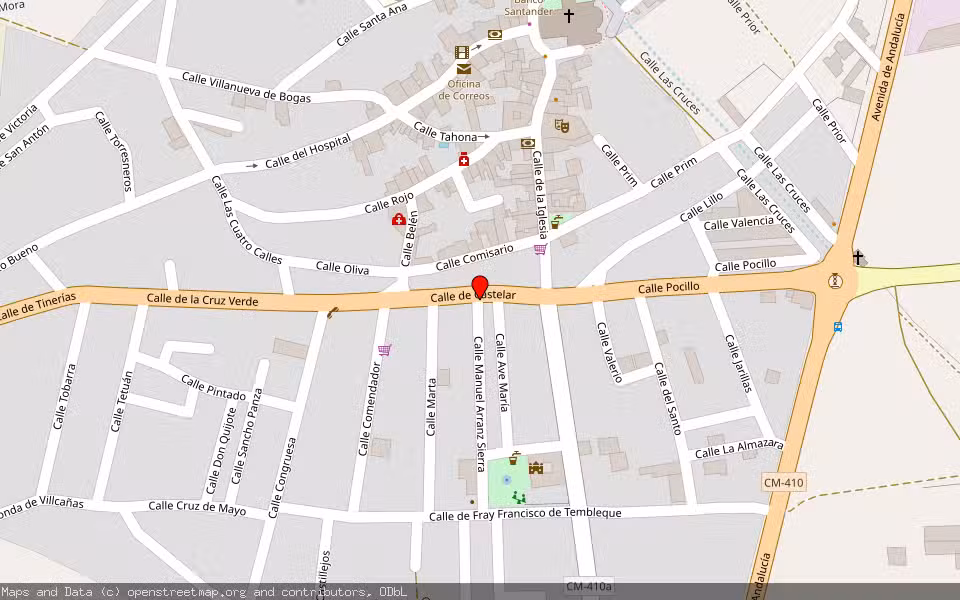
Task: Click the bank icon on Calle de la Iglesia
Action: [x=527, y=143]
